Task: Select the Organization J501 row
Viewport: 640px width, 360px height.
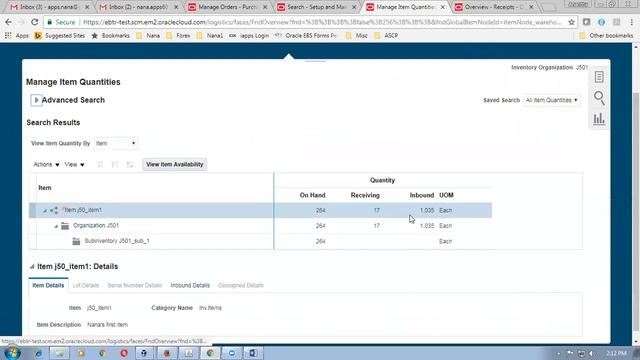Action: click(260, 226)
